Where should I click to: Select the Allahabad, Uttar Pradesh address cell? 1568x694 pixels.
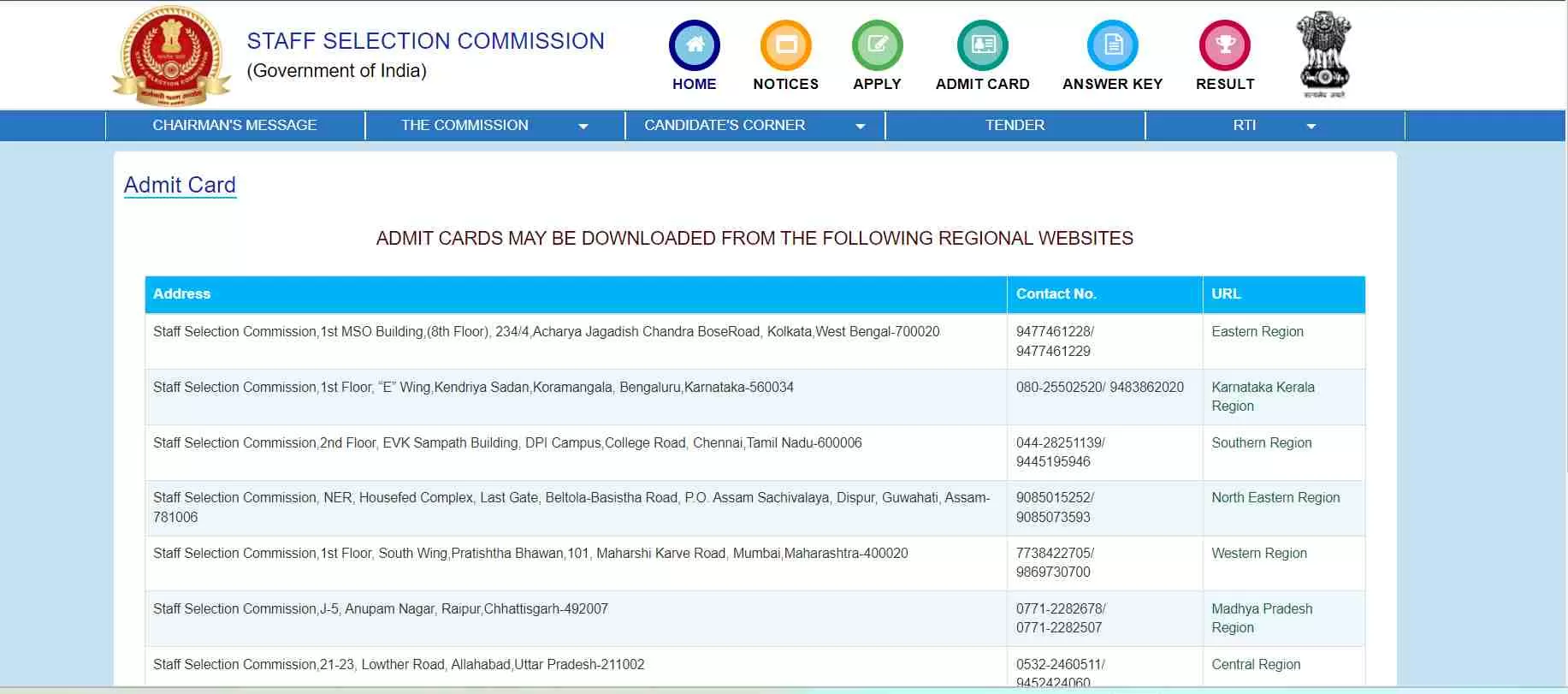point(576,667)
